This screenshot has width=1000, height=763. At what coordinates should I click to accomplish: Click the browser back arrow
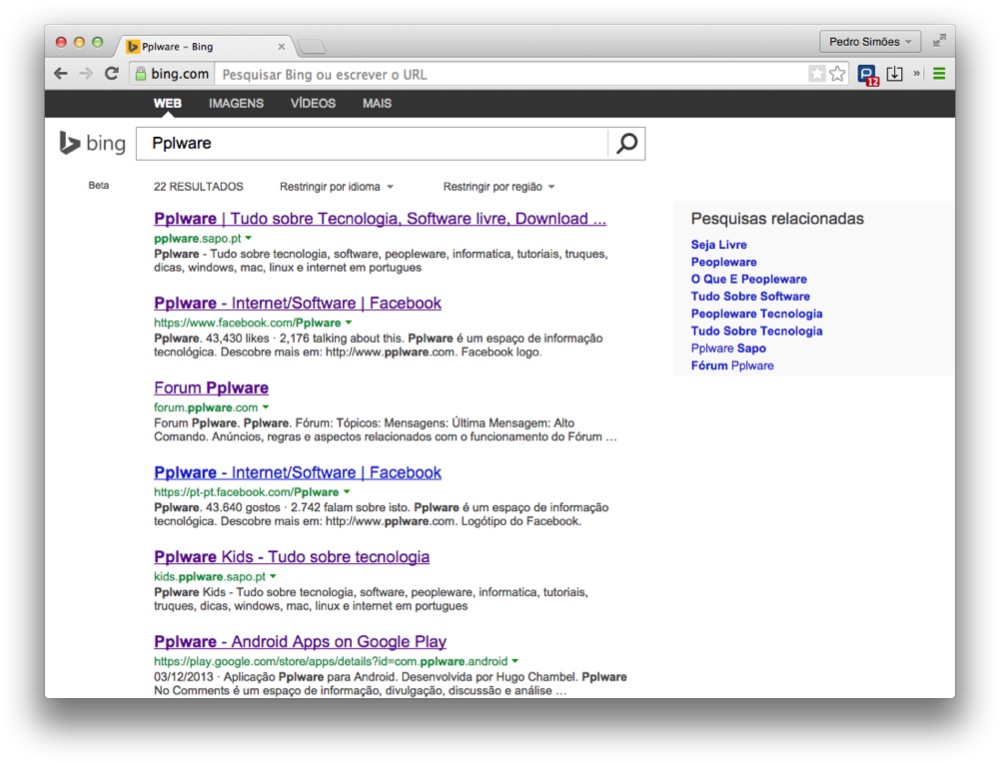coord(61,74)
